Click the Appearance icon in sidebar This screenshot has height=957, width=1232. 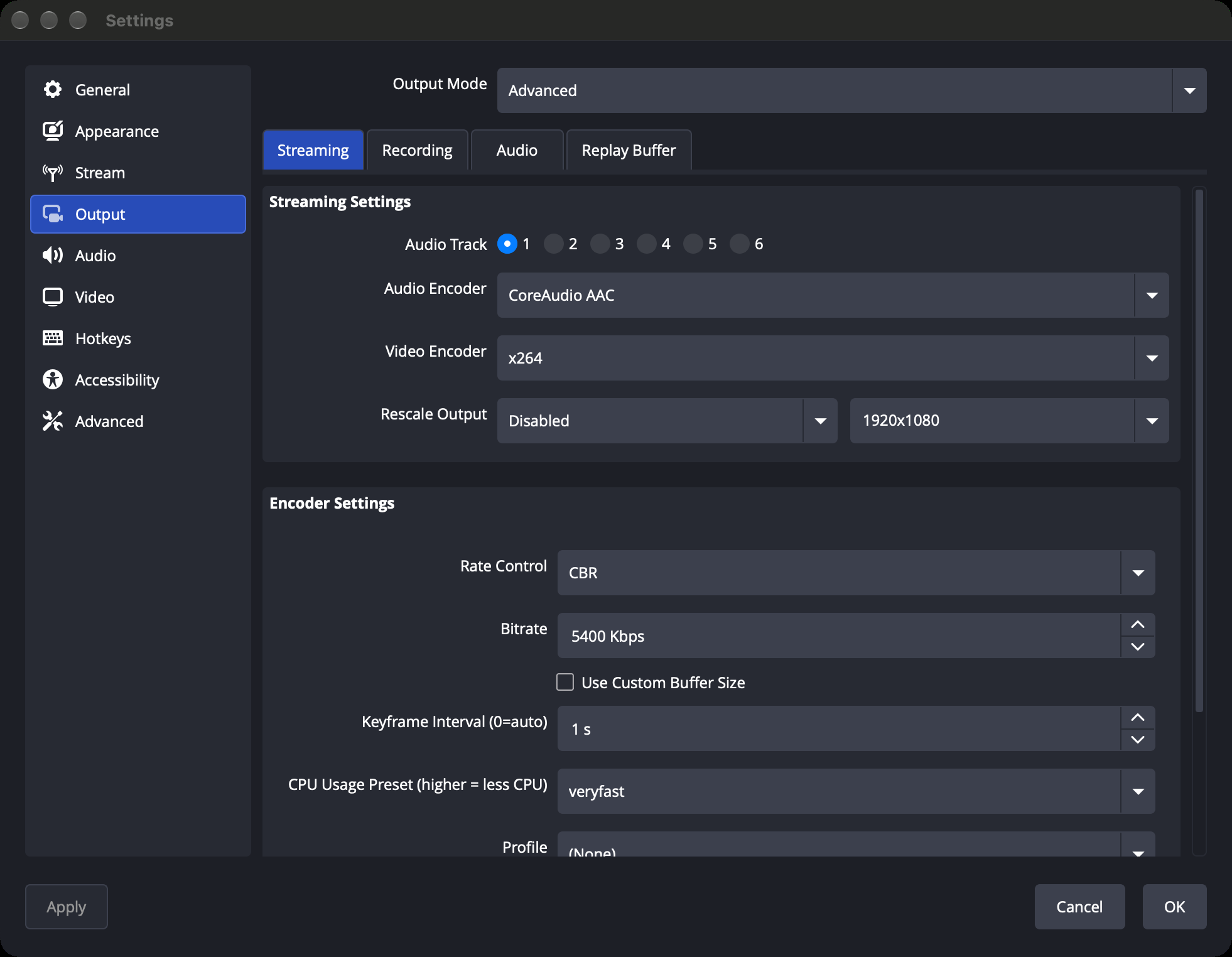click(x=53, y=131)
